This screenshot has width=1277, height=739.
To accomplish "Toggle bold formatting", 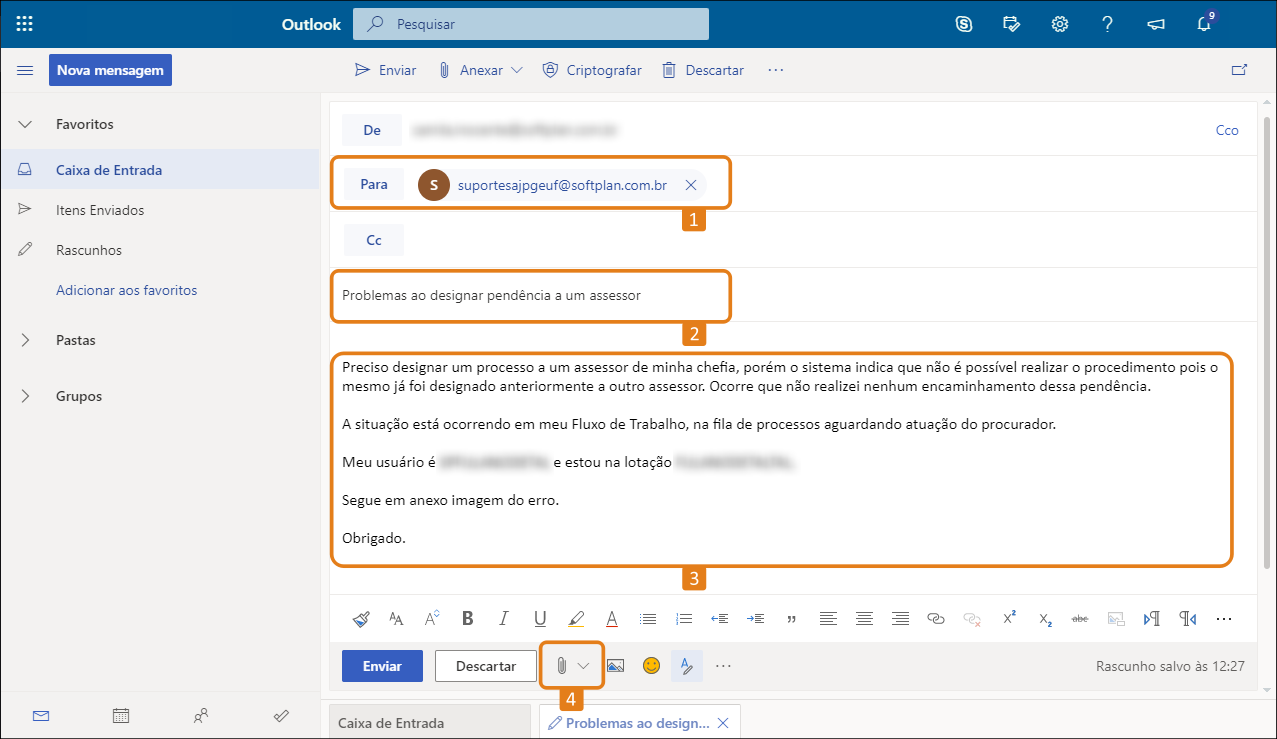I will point(467,619).
